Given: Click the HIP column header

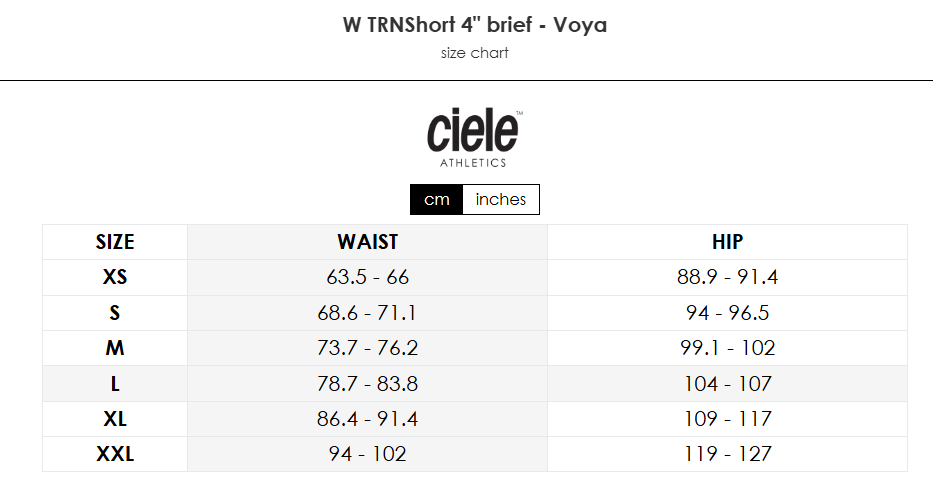Looking at the screenshot, I should coord(727,242).
